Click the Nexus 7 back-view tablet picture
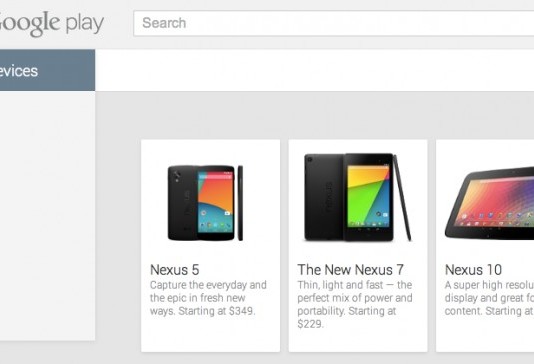This screenshot has width=534, height=364. (324, 197)
